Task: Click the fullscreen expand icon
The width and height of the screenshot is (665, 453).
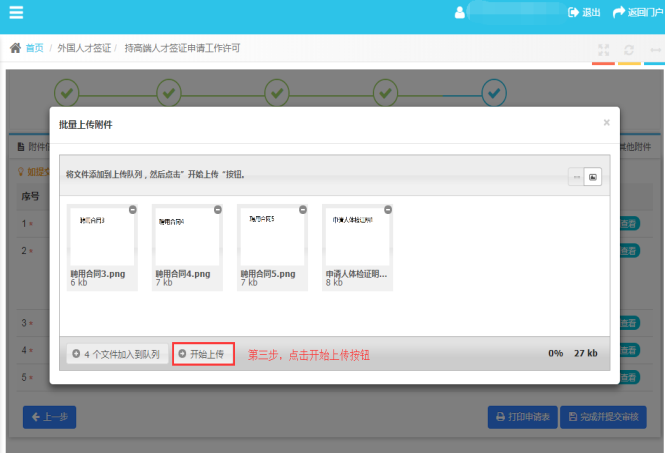Action: click(603, 49)
